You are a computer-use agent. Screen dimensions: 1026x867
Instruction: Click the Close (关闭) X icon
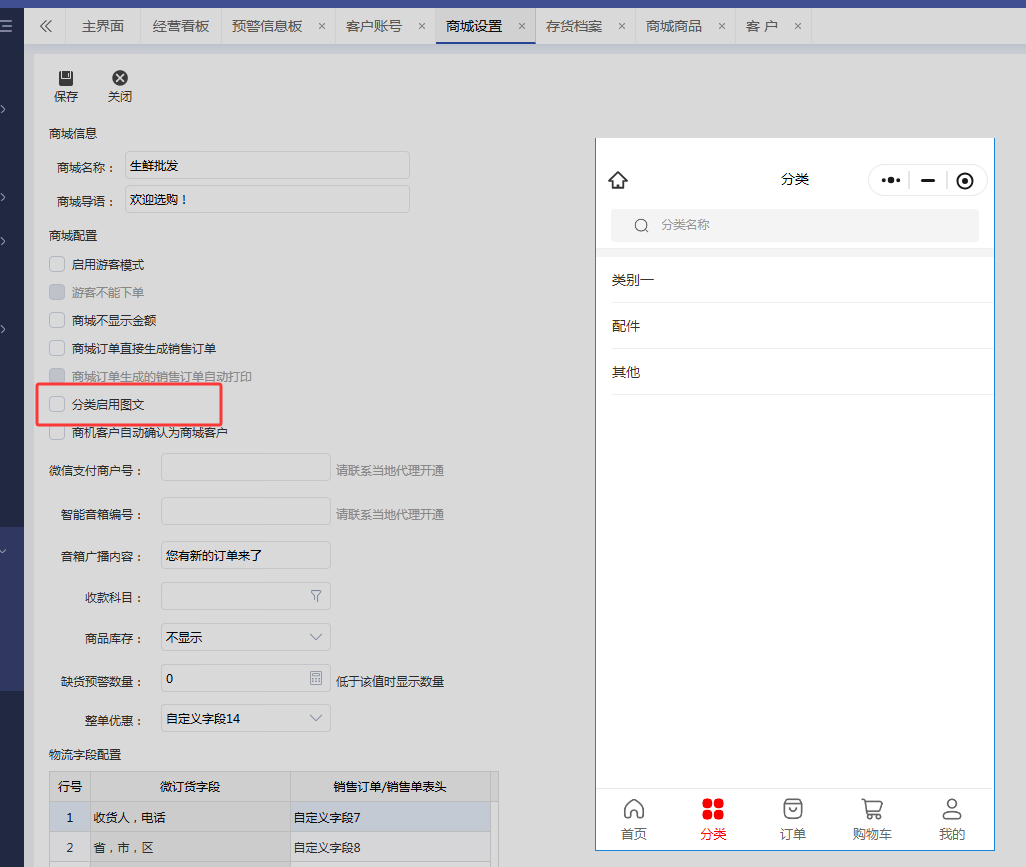(120, 78)
